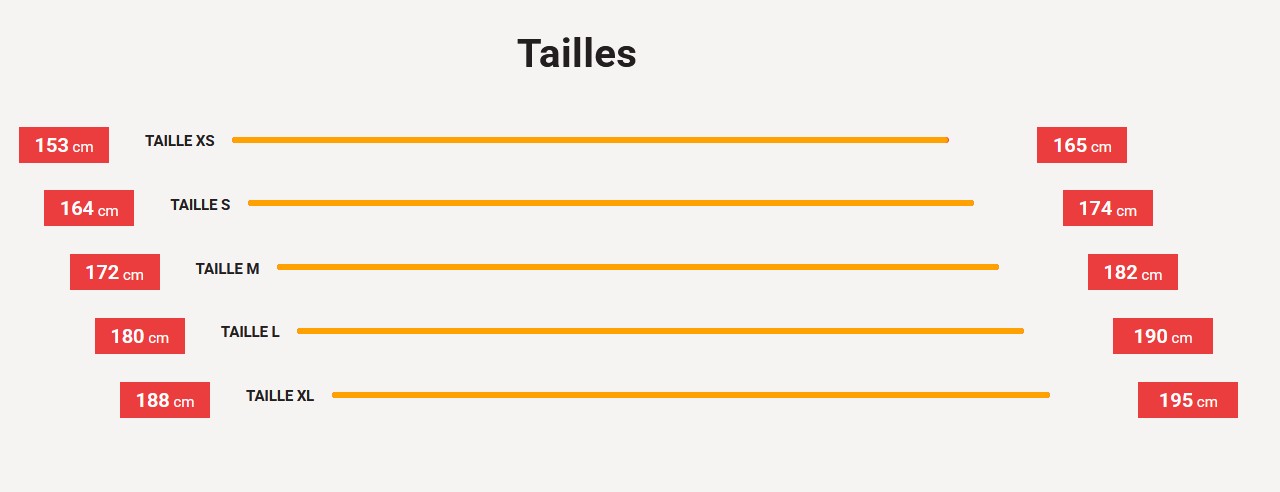
Task: Click the orange range bar for TAILLE S
Action: pos(610,203)
